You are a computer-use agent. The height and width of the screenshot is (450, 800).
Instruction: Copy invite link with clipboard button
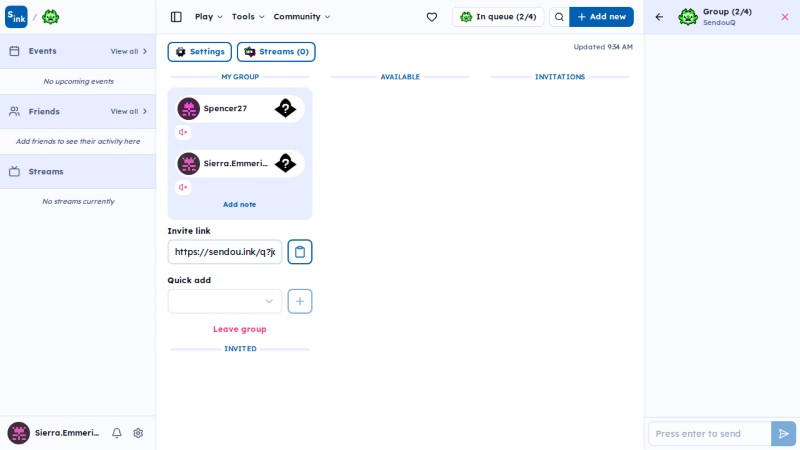(299, 252)
